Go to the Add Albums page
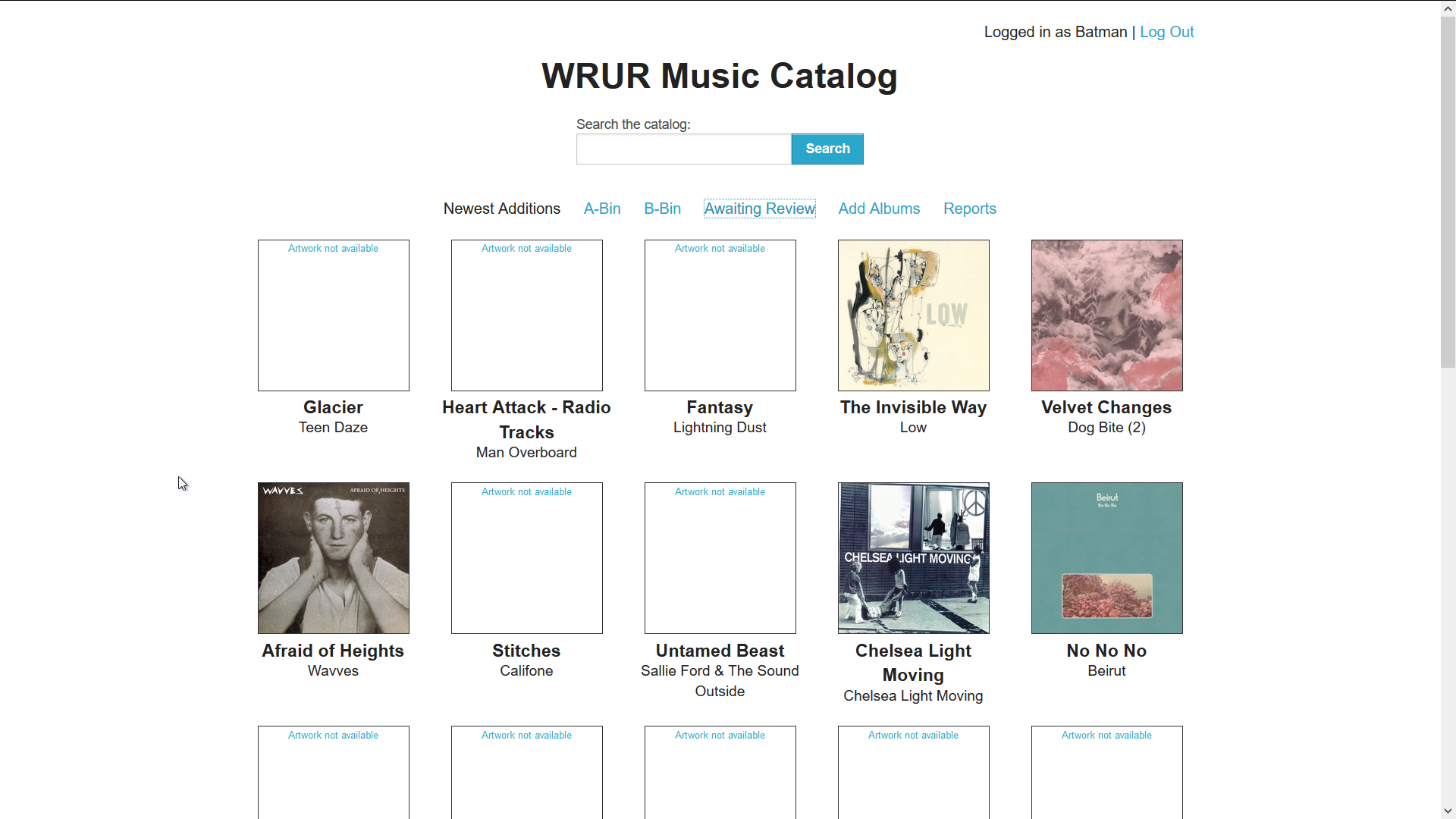 879,209
